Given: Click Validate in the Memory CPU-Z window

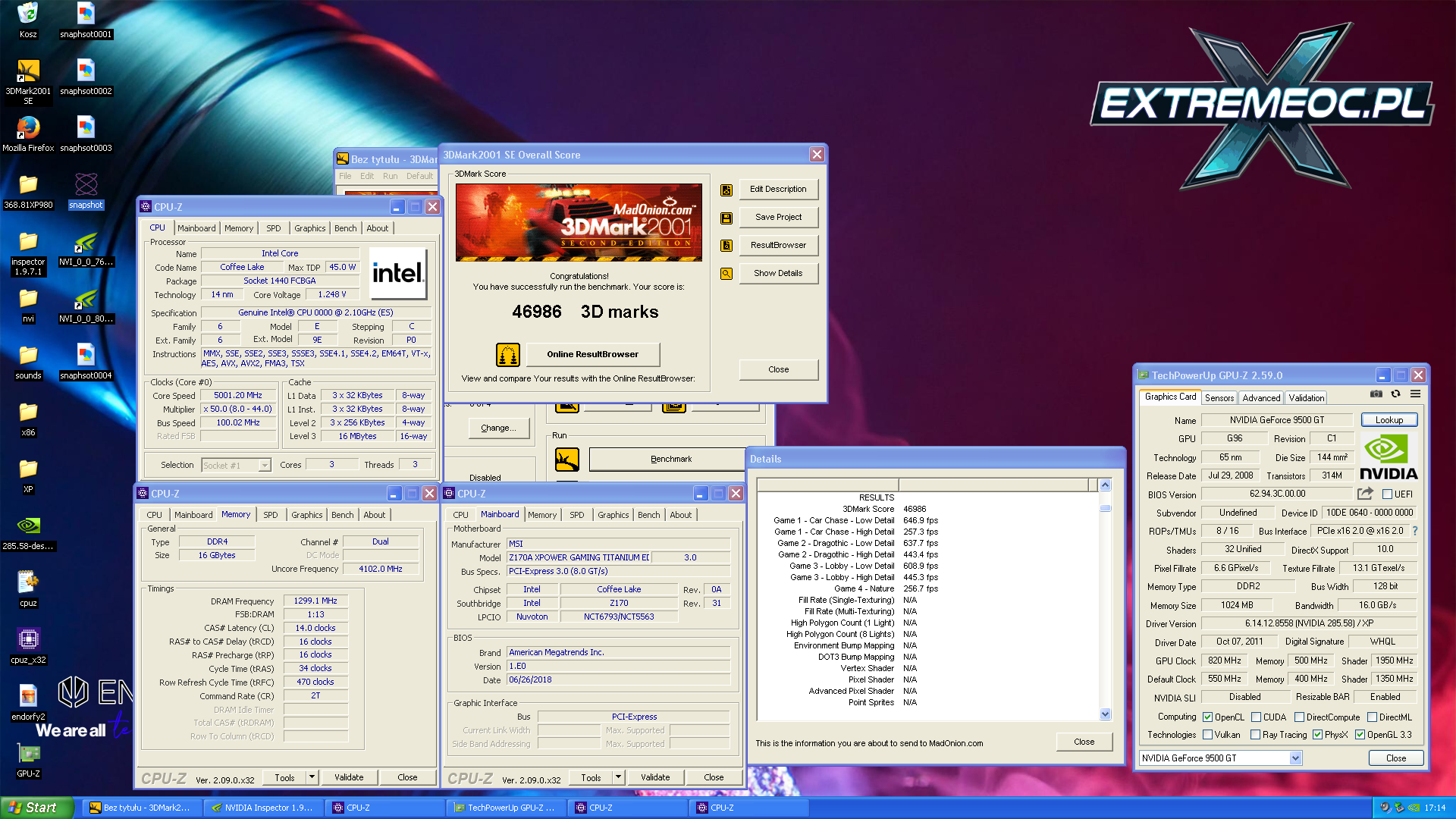Looking at the screenshot, I should click(x=349, y=777).
